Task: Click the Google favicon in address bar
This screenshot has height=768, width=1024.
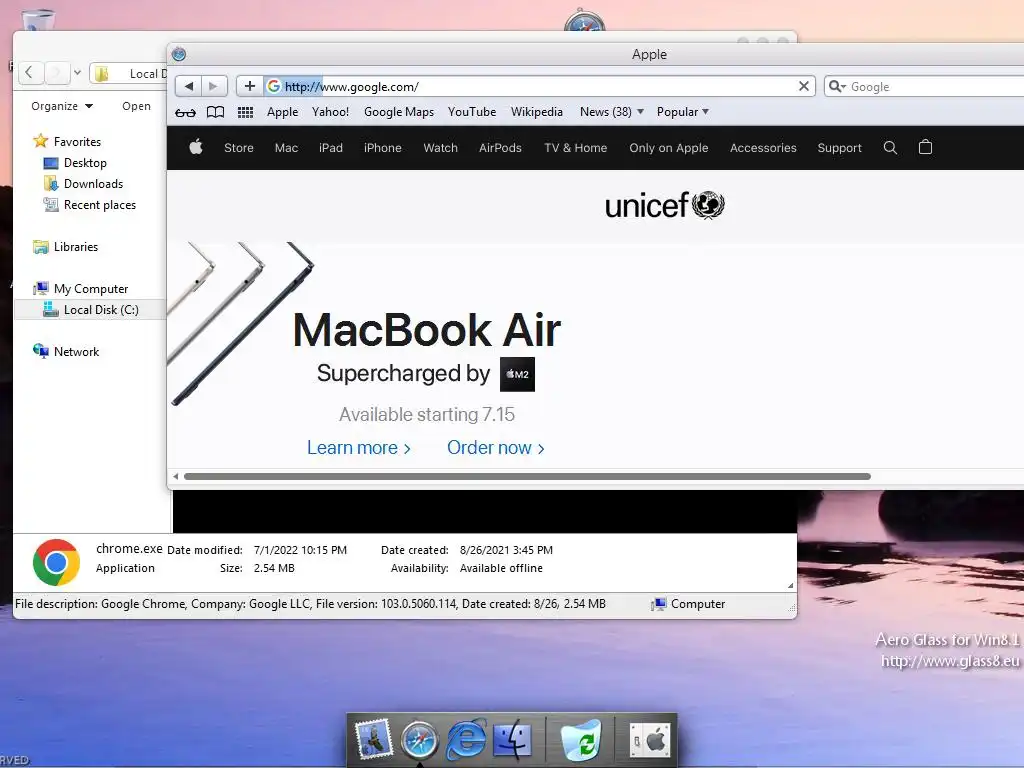Action: click(274, 86)
